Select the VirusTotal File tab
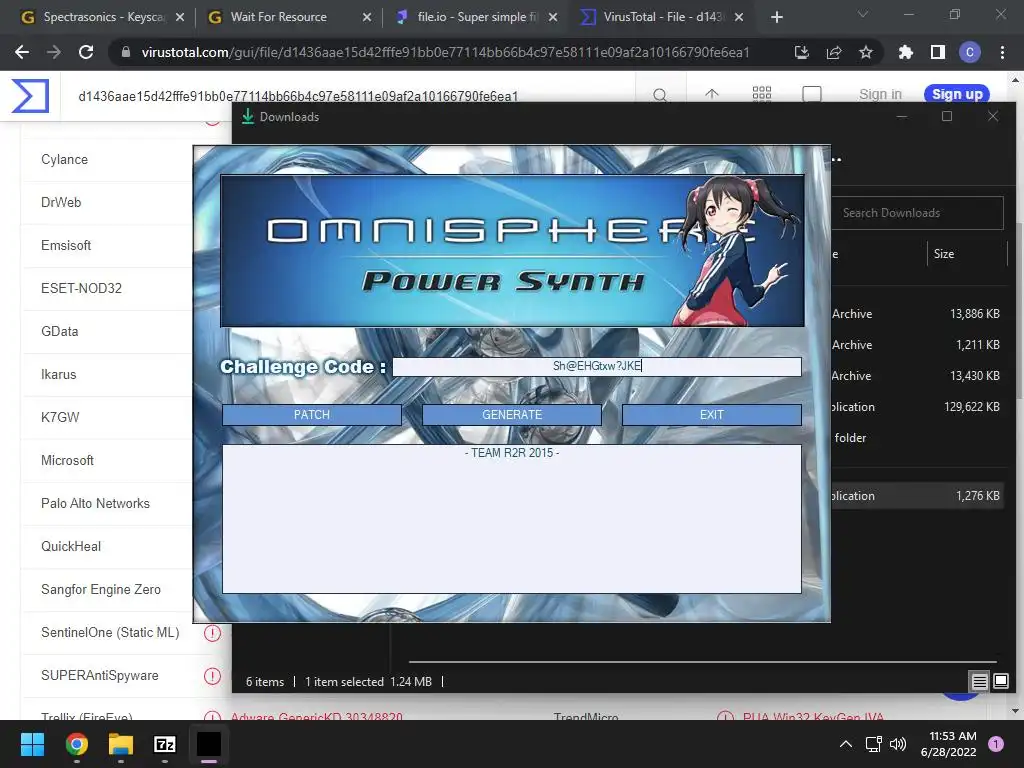The width and height of the screenshot is (1024, 768). click(662, 17)
